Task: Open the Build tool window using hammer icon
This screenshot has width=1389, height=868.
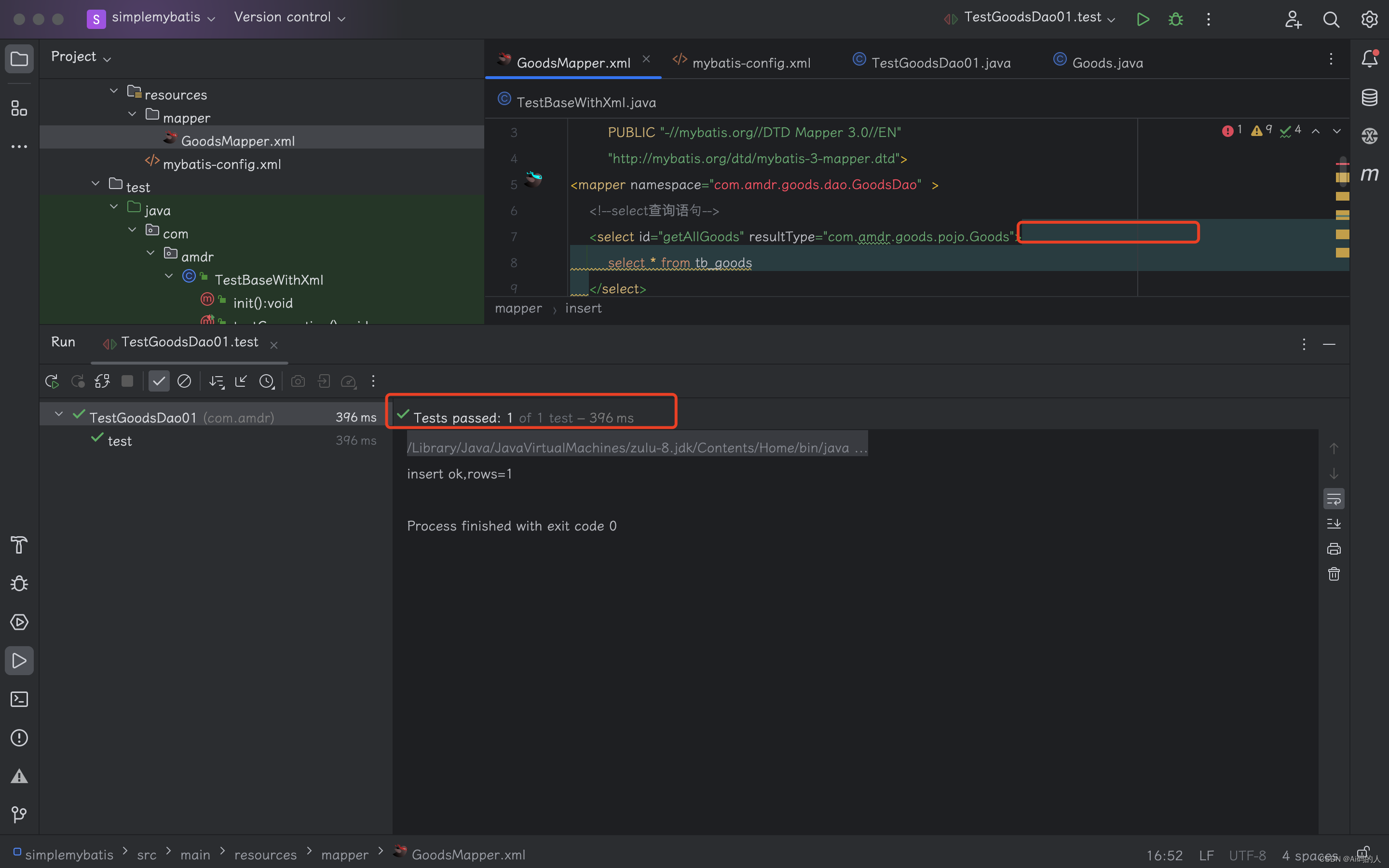Action: [19, 544]
